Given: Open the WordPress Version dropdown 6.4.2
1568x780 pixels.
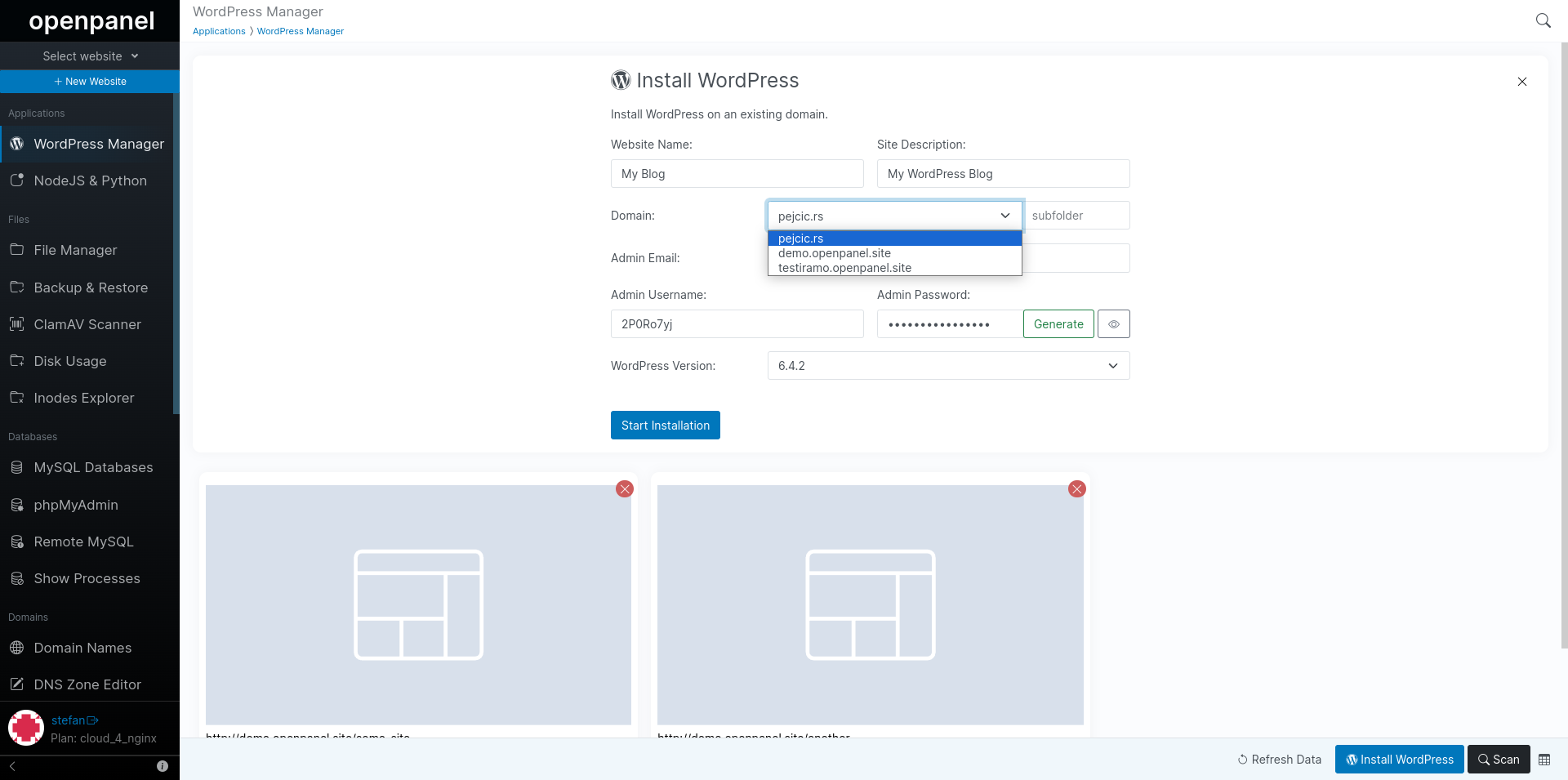Looking at the screenshot, I should pyautogui.click(x=949, y=366).
